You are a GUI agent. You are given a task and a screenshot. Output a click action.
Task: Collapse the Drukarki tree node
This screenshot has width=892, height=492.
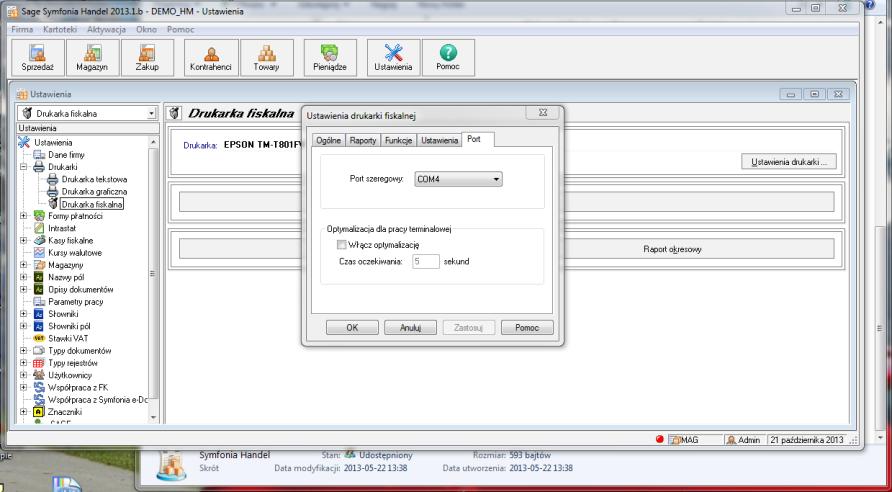tap(24, 167)
